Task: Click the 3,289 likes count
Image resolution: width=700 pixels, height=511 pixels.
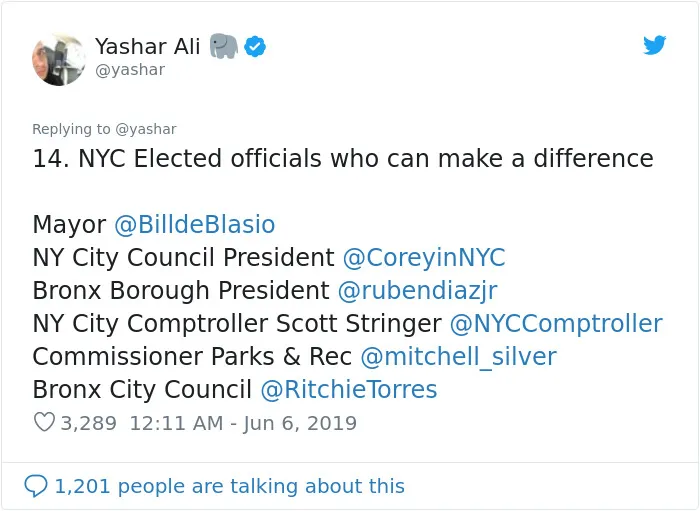Action: tap(88, 423)
